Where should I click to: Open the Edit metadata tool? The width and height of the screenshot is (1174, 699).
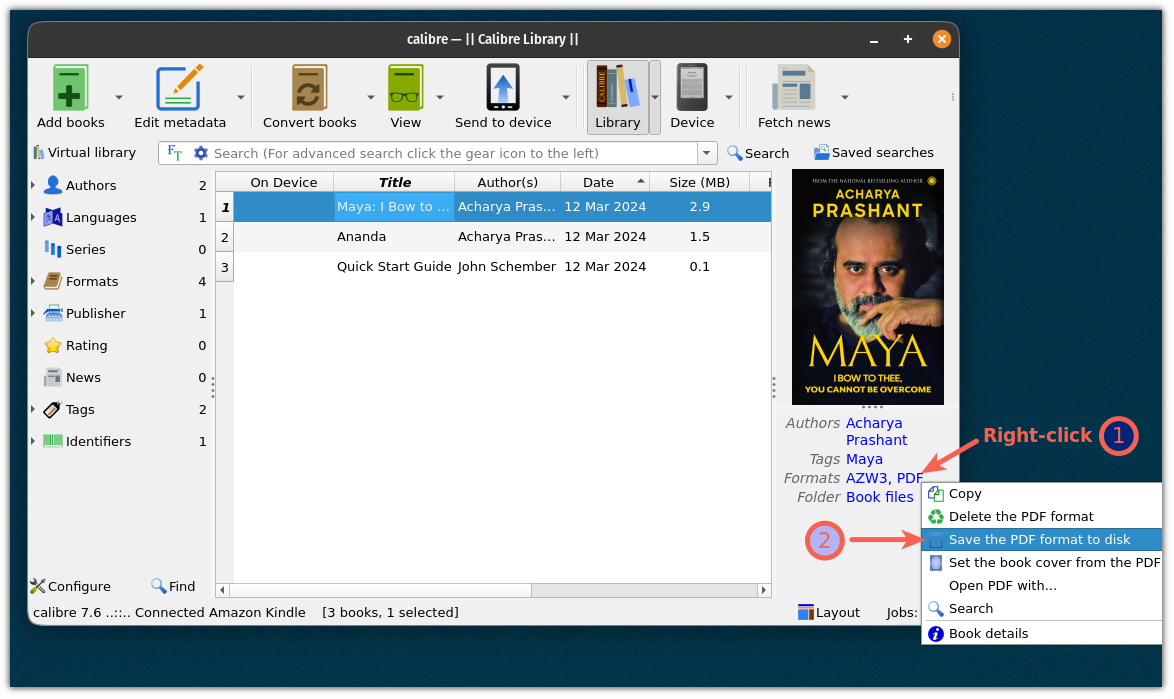176,89
